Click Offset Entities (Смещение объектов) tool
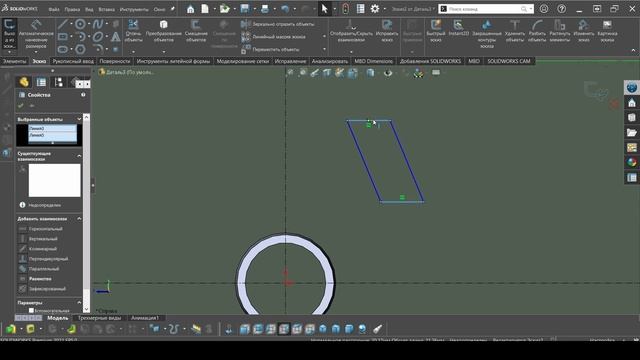Image resolution: width=640 pixels, height=360 pixels. (x=196, y=31)
